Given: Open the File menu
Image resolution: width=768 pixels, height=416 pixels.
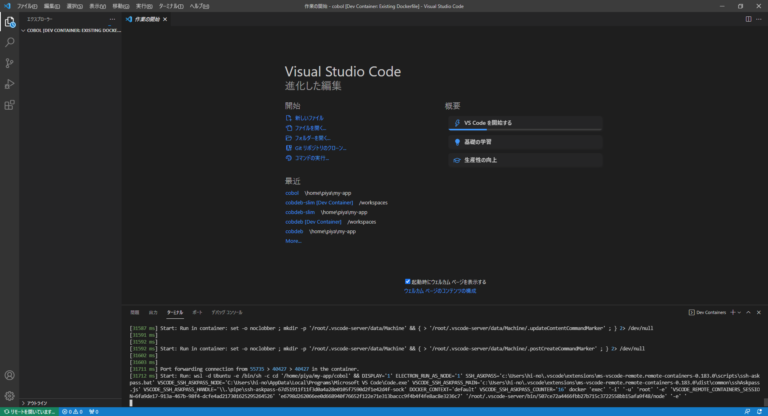Looking at the screenshot, I should click(x=27, y=6).
